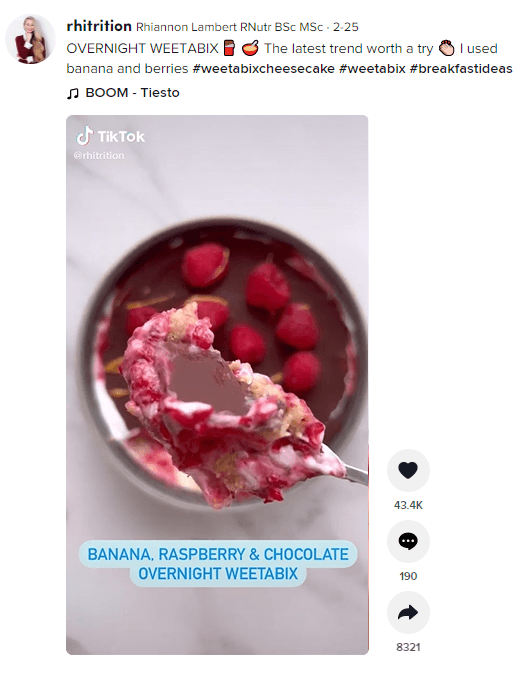
Task: Share the video using the arrow icon
Action: [408, 612]
